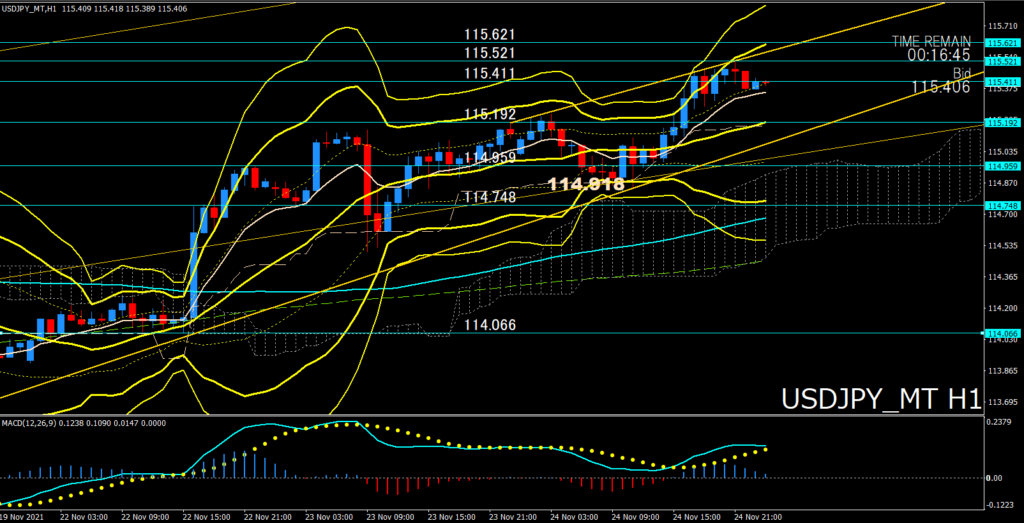Image resolution: width=1024 pixels, height=523 pixels.
Task: Select the 115.411 line label inside the chart
Action: pos(490,74)
